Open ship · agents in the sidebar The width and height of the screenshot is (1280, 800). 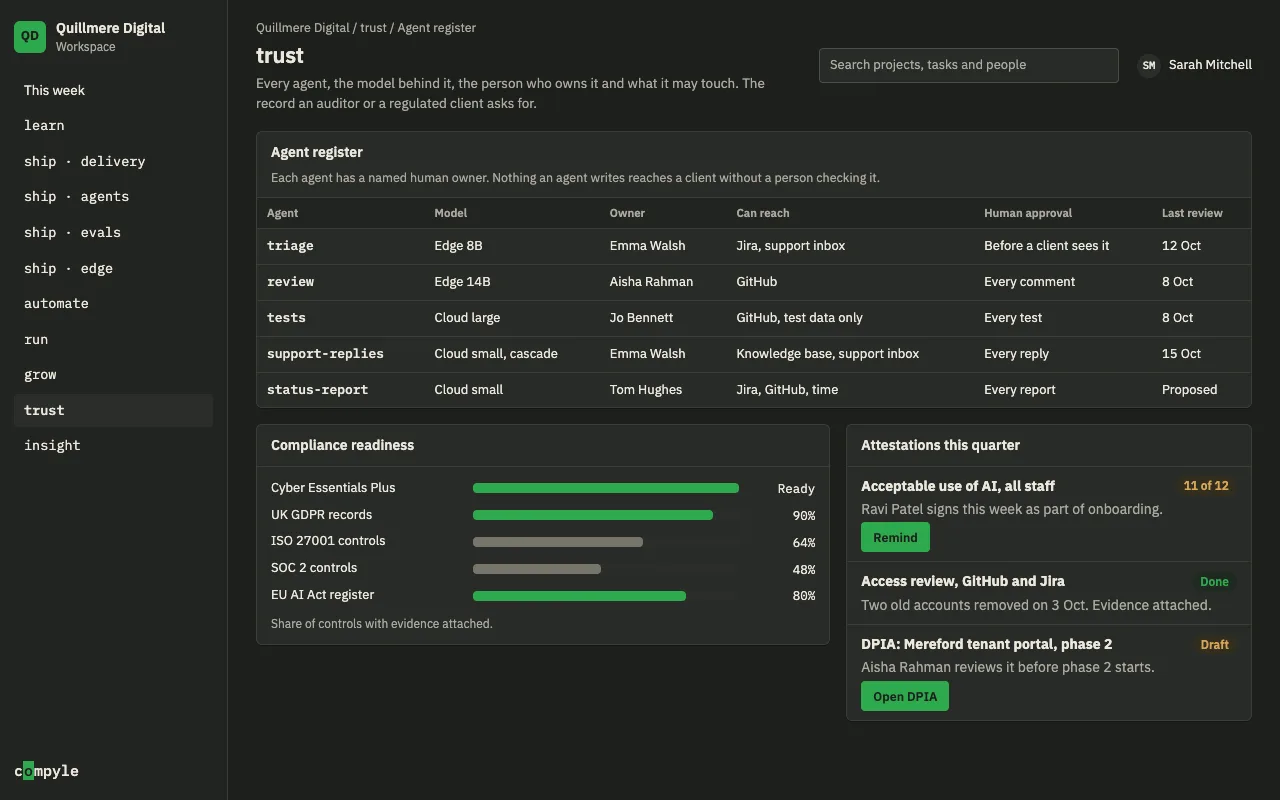point(113,196)
